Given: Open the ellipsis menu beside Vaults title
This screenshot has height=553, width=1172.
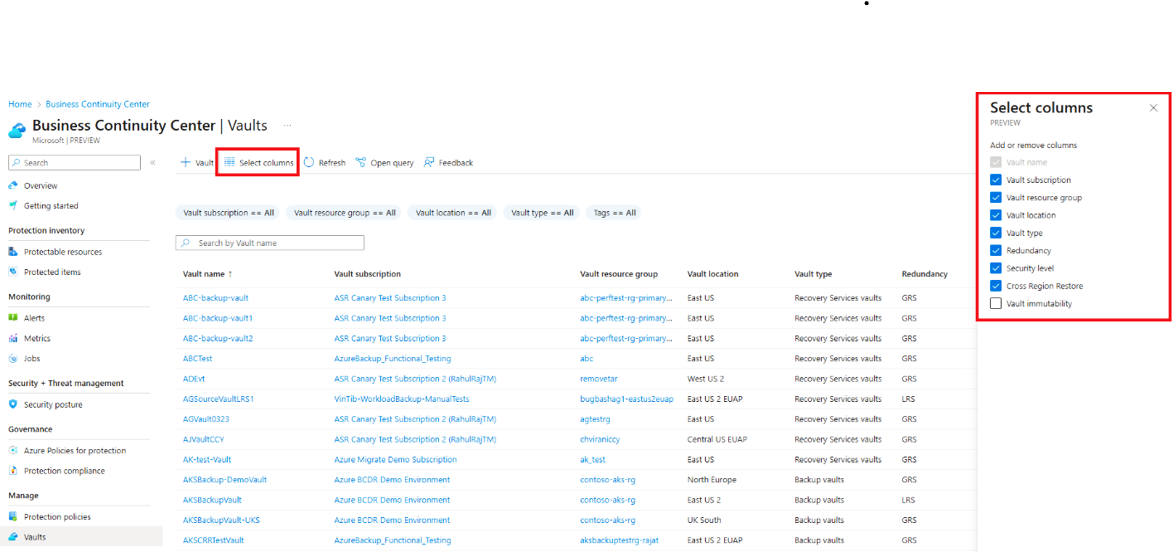Looking at the screenshot, I should [288, 126].
